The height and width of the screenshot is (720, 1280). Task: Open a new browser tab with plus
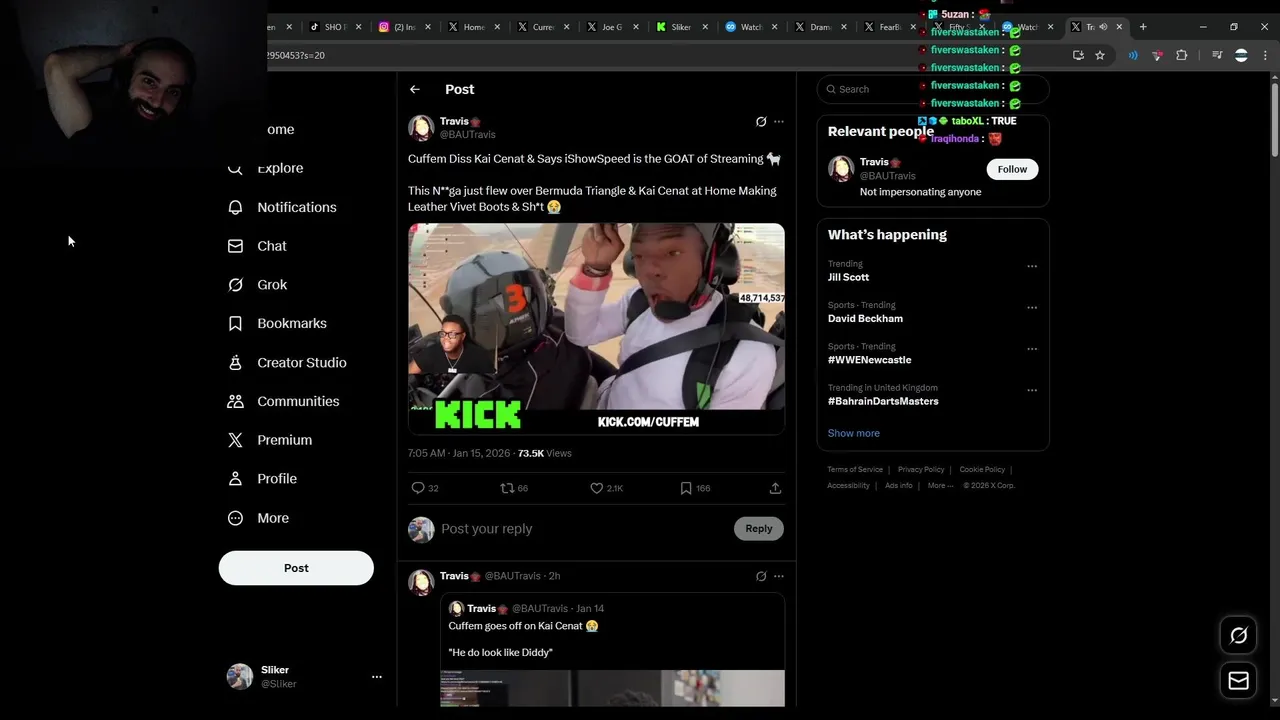1143,27
